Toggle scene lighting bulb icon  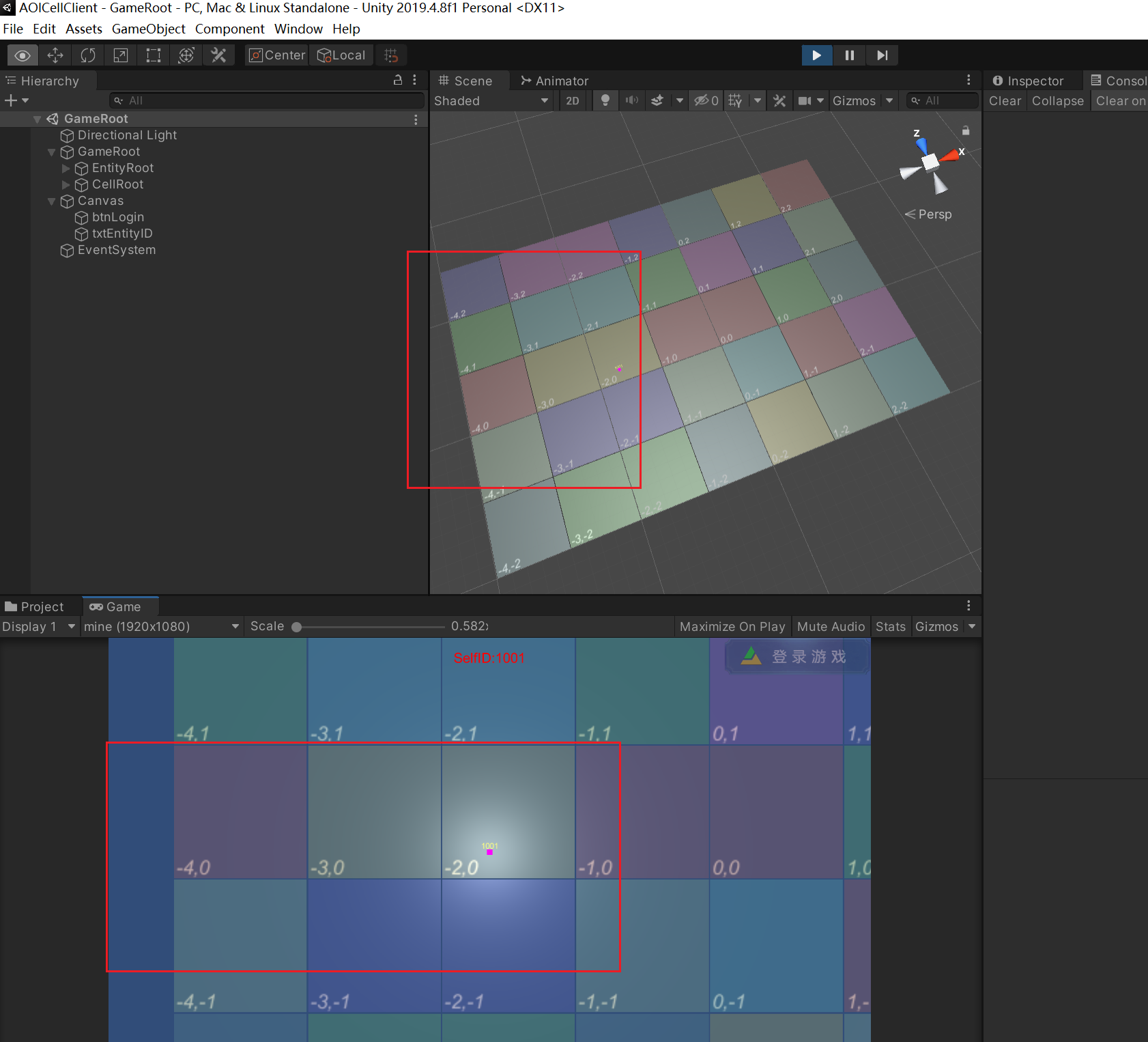(605, 101)
